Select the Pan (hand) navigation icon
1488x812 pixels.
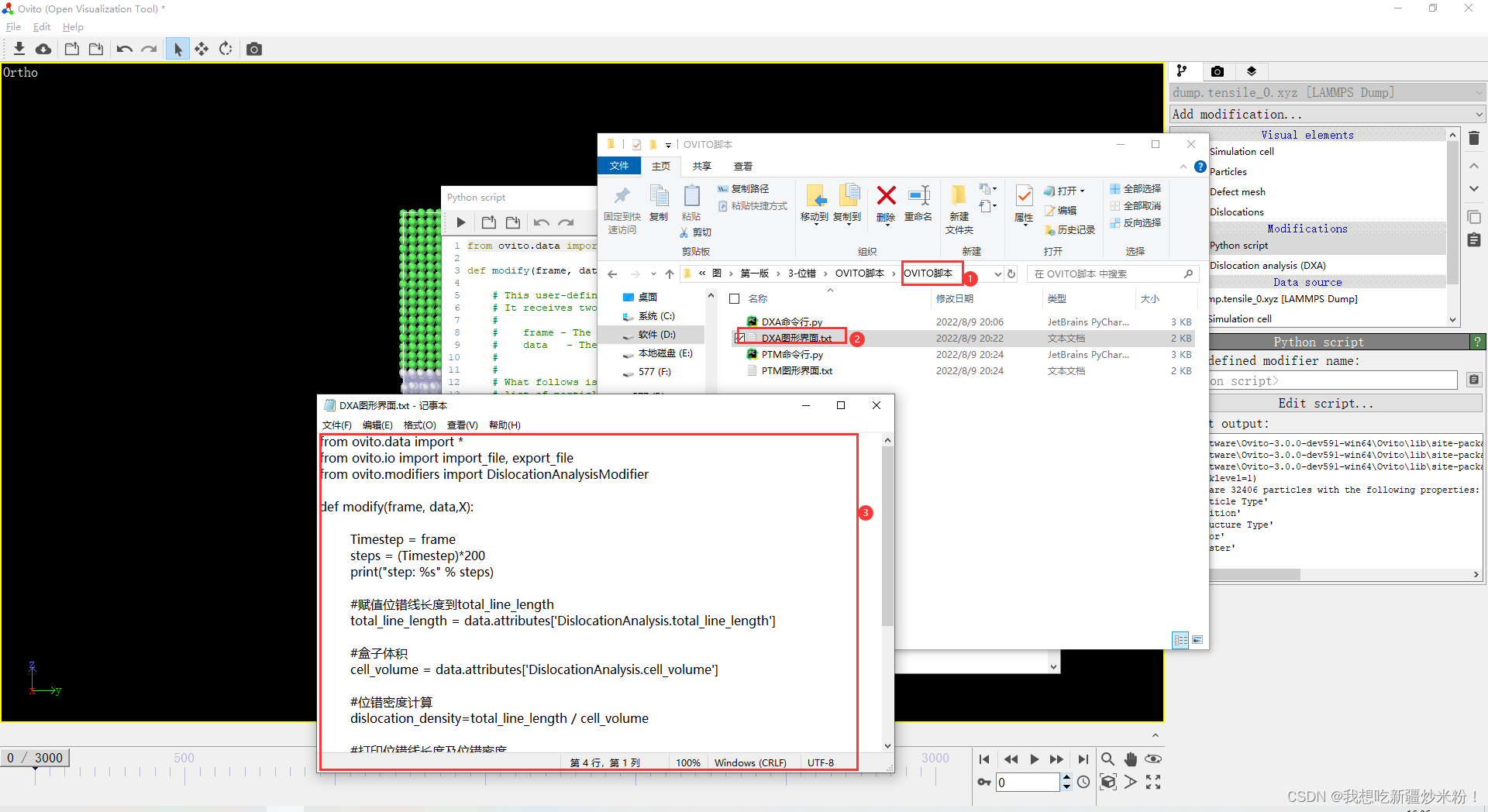(x=1130, y=759)
